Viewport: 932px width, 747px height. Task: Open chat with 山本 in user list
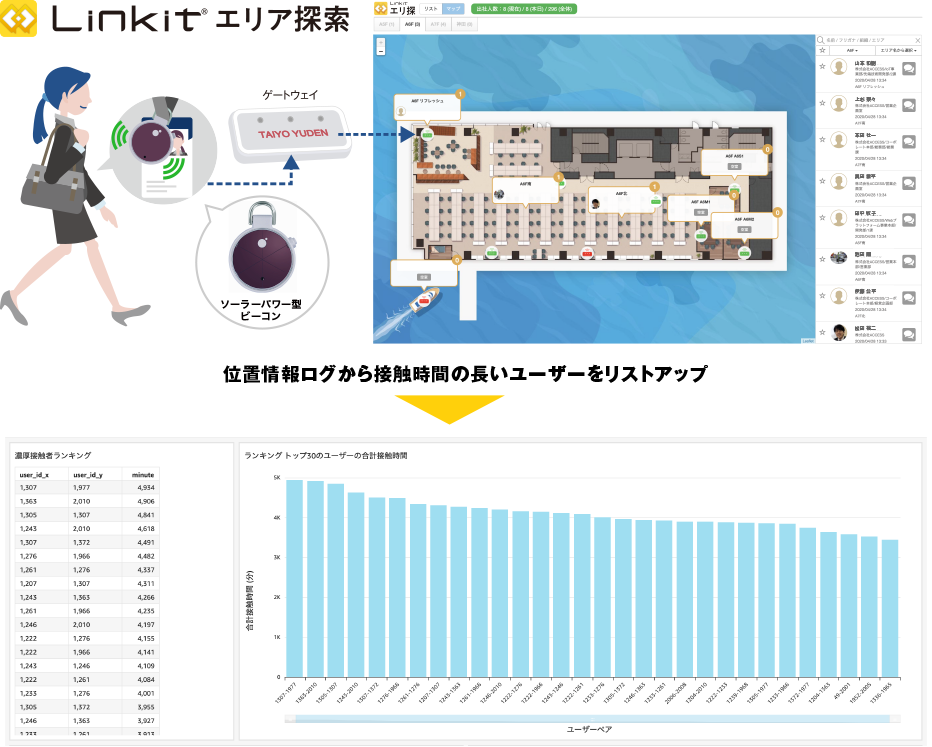[x=908, y=68]
